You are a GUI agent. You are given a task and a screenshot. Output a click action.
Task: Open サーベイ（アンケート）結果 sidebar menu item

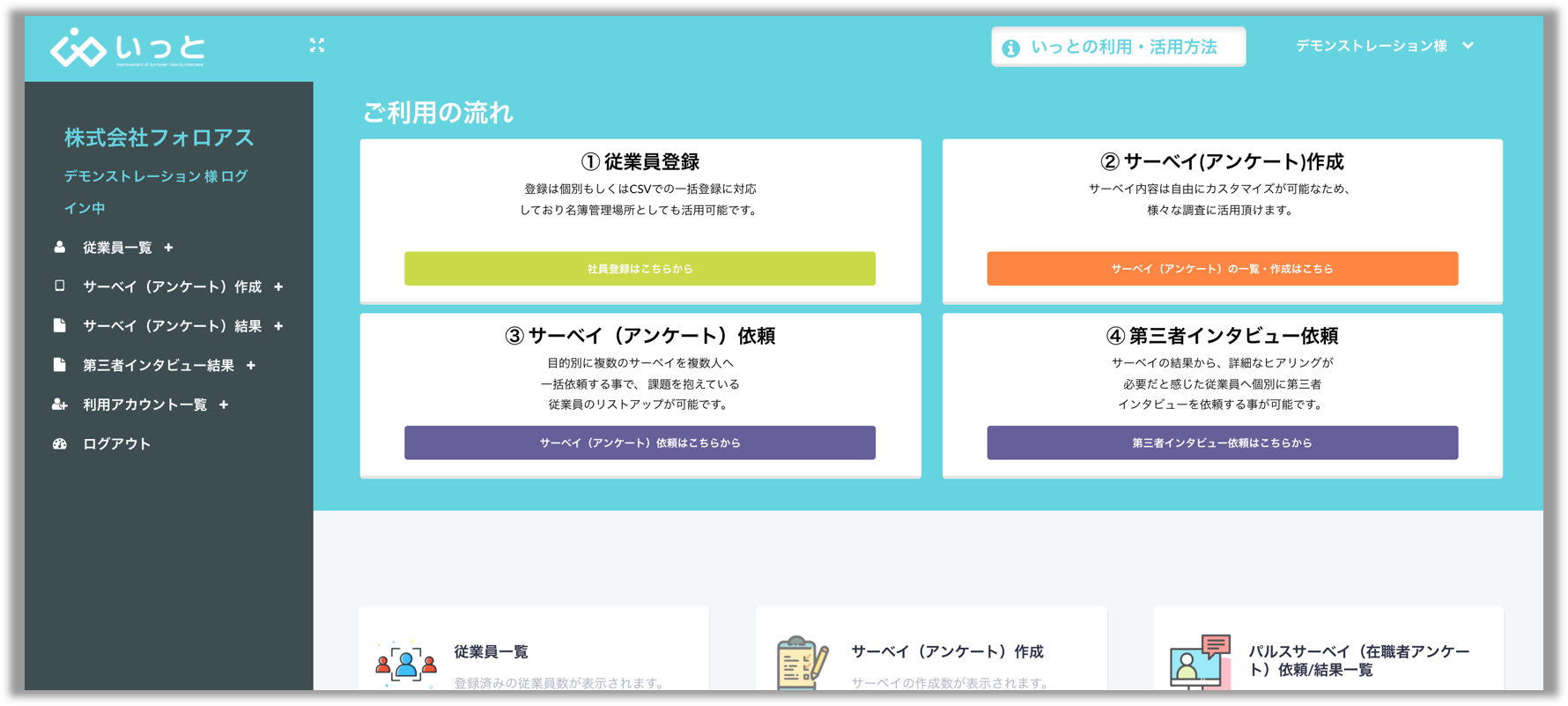pyautogui.click(x=172, y=326)
